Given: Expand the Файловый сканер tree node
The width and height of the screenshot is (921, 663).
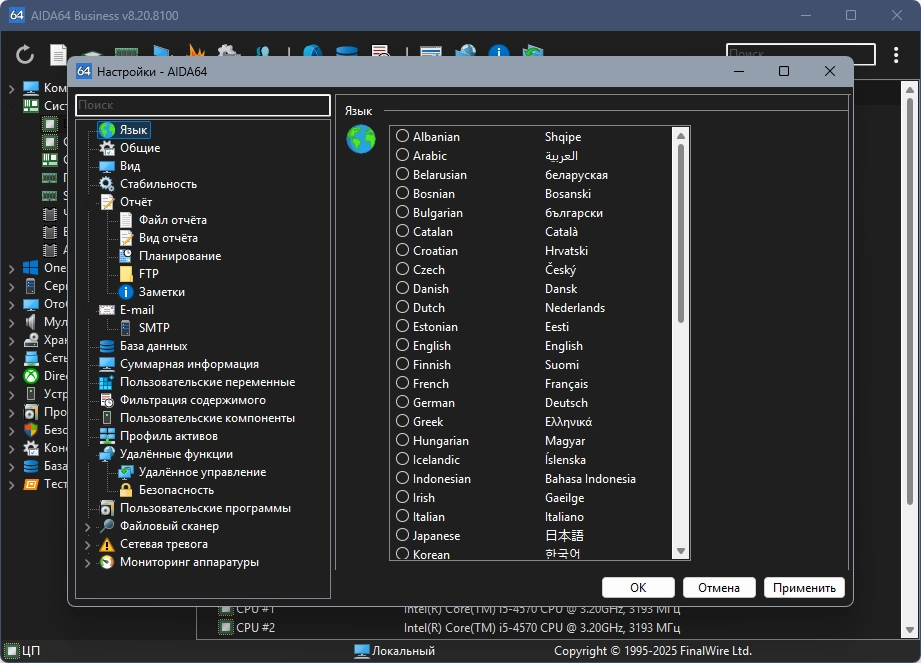Looking at the screenshot, I should (88, 527).
